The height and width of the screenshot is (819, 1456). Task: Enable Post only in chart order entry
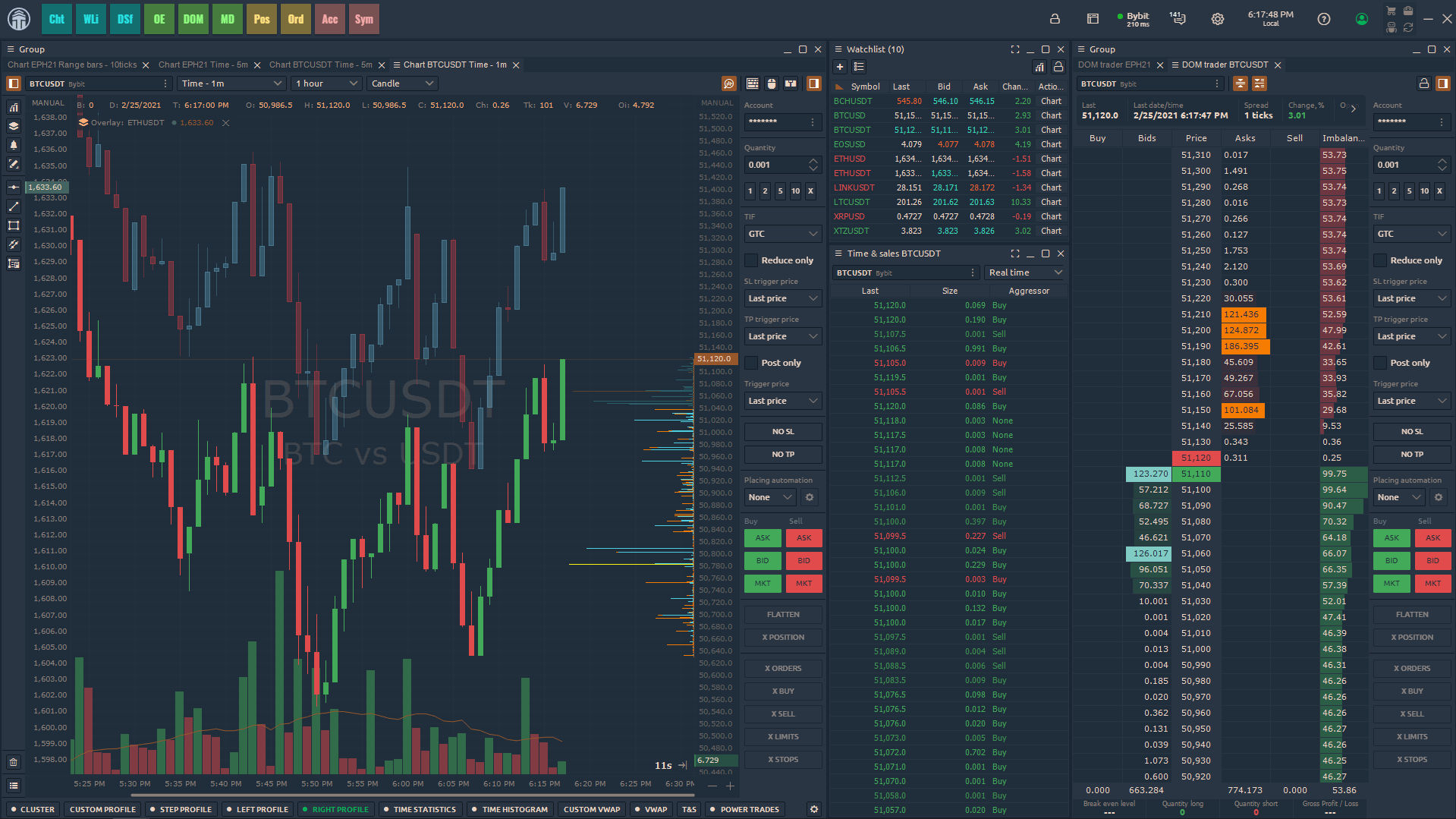(751, 363)
